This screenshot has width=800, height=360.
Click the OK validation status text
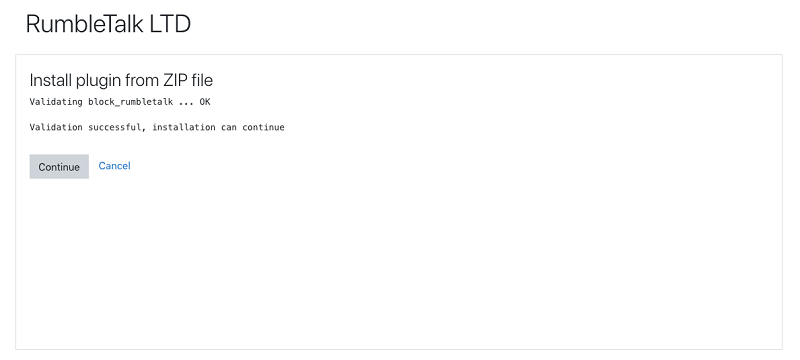click(x=205, y=102)
